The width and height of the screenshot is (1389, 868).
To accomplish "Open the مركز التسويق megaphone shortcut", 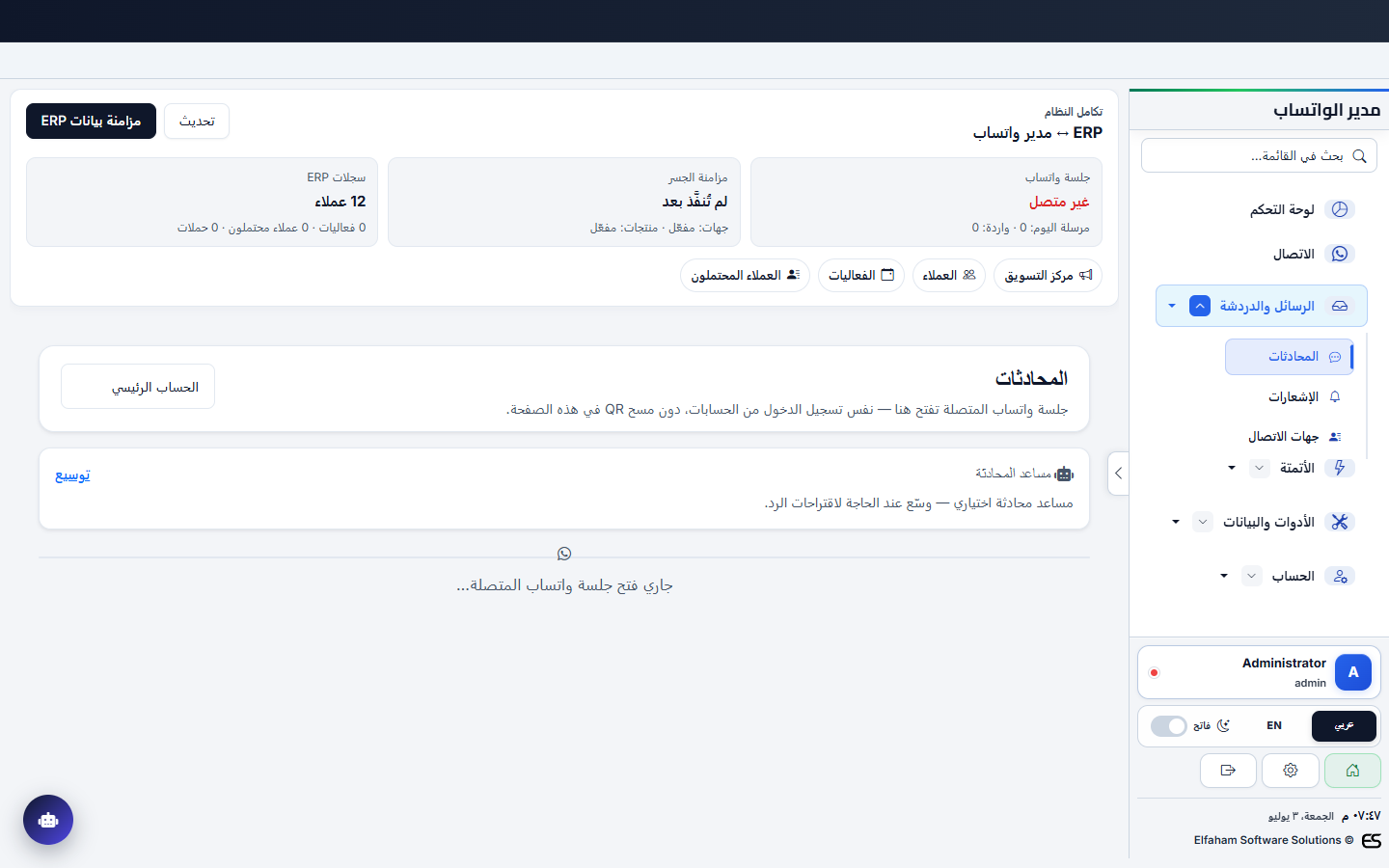I will tap(1048, 276).
